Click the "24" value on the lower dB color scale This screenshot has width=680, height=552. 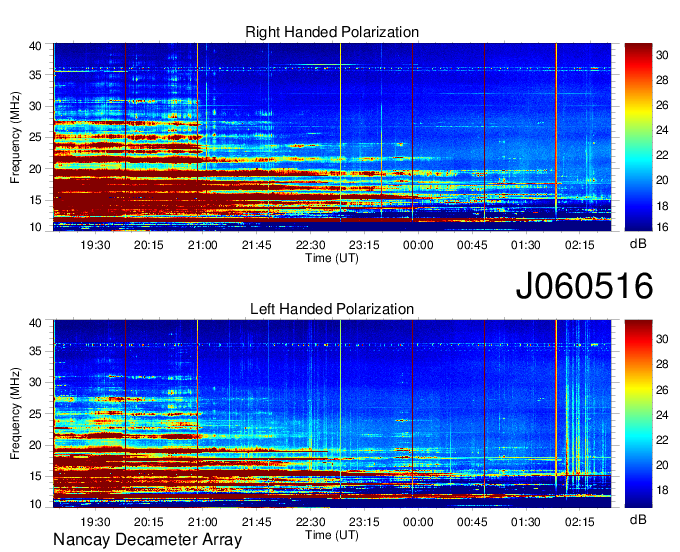click(662, 415)
